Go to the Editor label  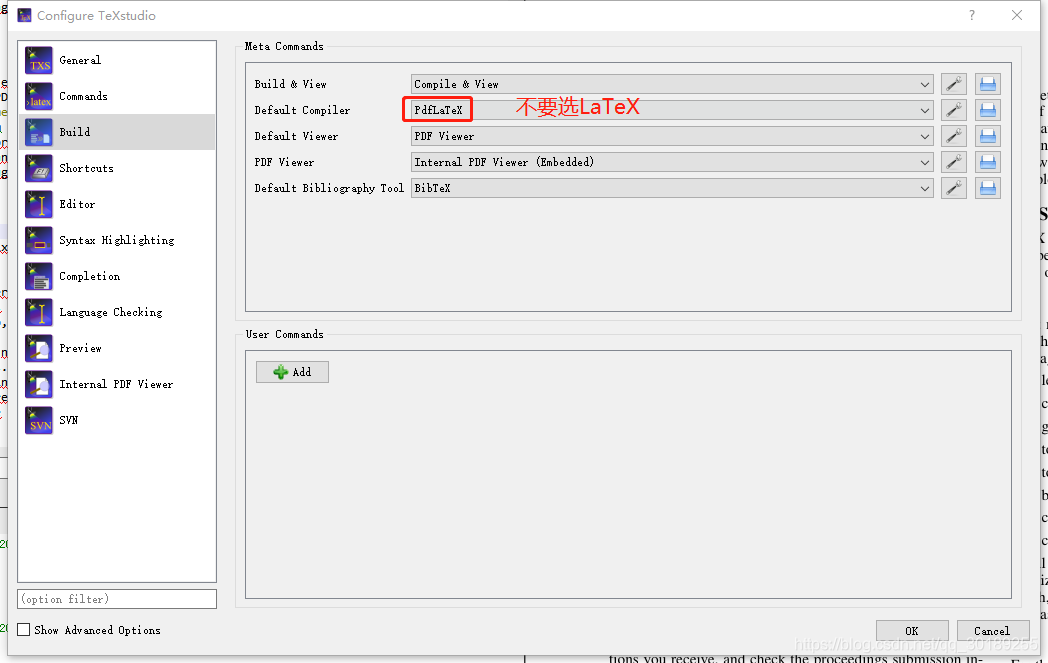(x=77, y=205)
